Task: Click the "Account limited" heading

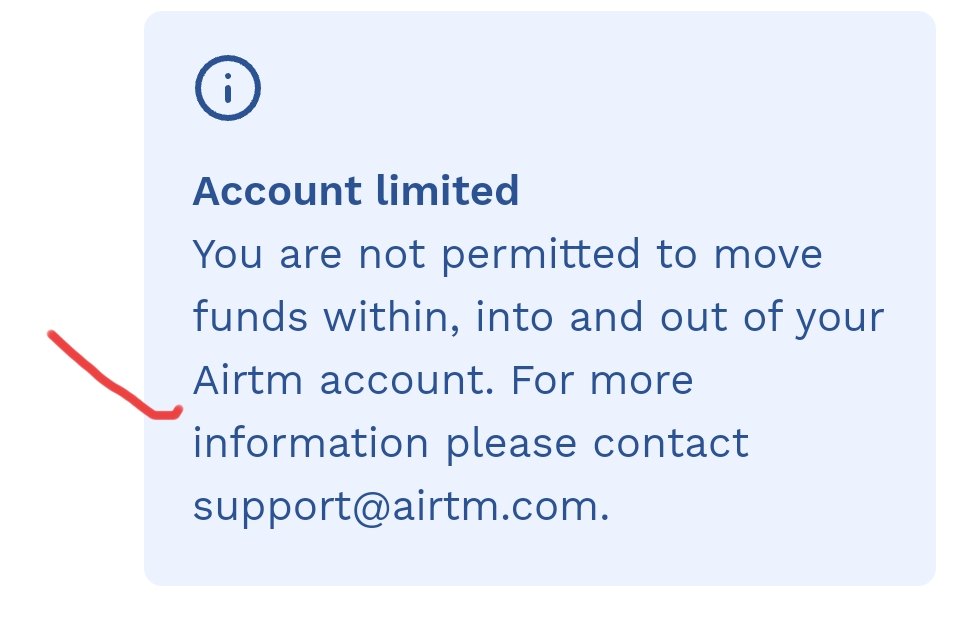Action: (355, 190)
